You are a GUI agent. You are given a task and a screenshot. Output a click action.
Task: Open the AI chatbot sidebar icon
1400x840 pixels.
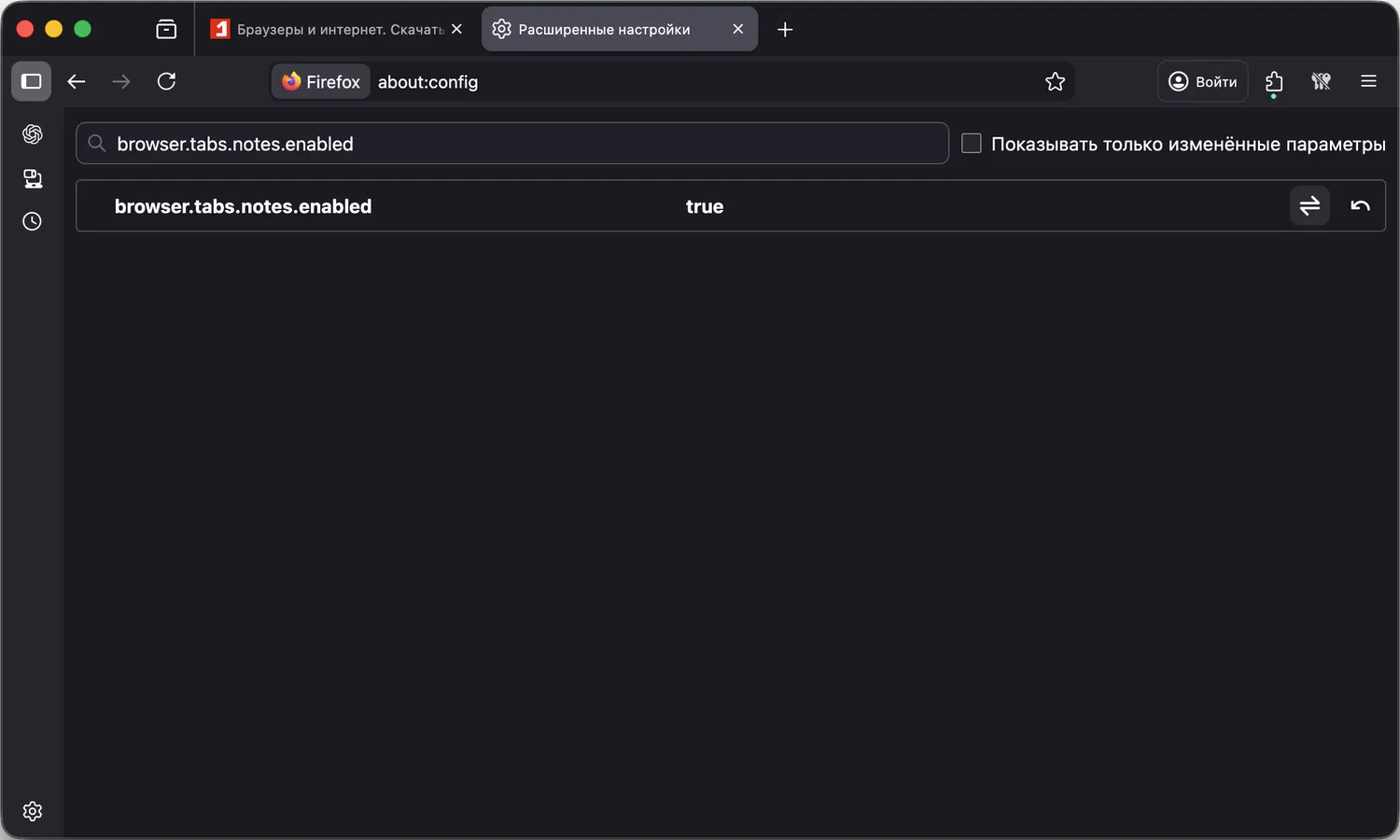33,134
